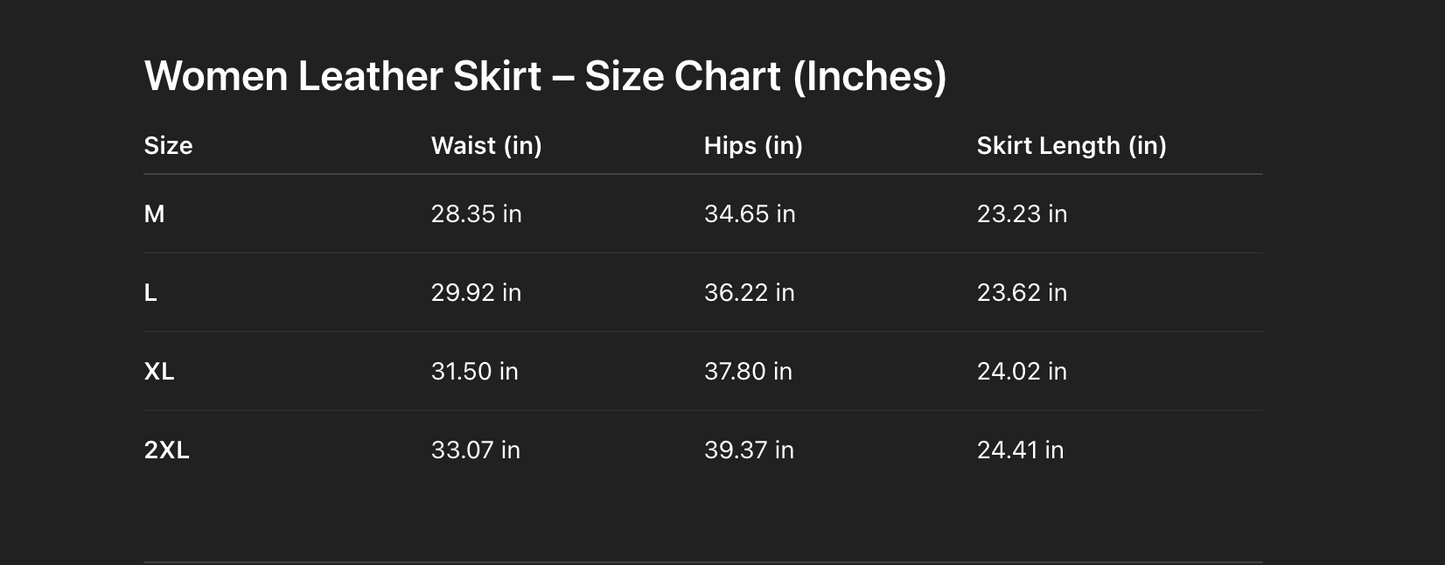Click the Size column header

pos(168,146)
